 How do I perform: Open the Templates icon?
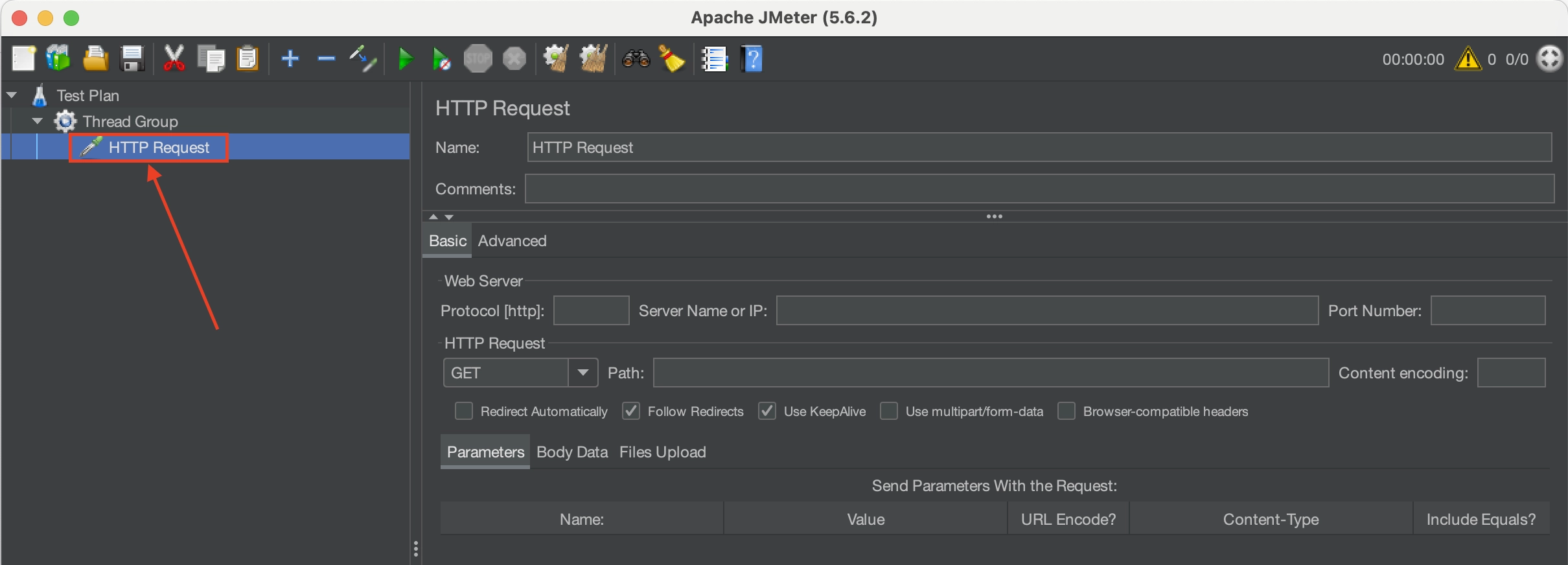[58, 59]
